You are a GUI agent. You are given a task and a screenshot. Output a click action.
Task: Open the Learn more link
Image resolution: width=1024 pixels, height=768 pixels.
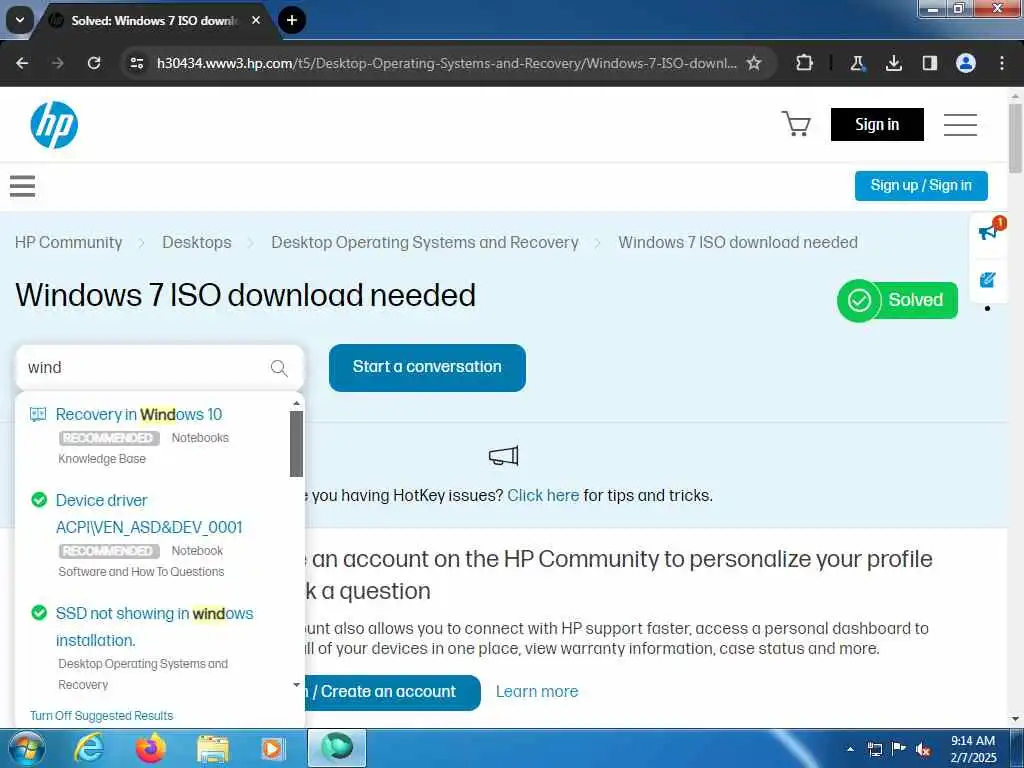tap(537, 692)
